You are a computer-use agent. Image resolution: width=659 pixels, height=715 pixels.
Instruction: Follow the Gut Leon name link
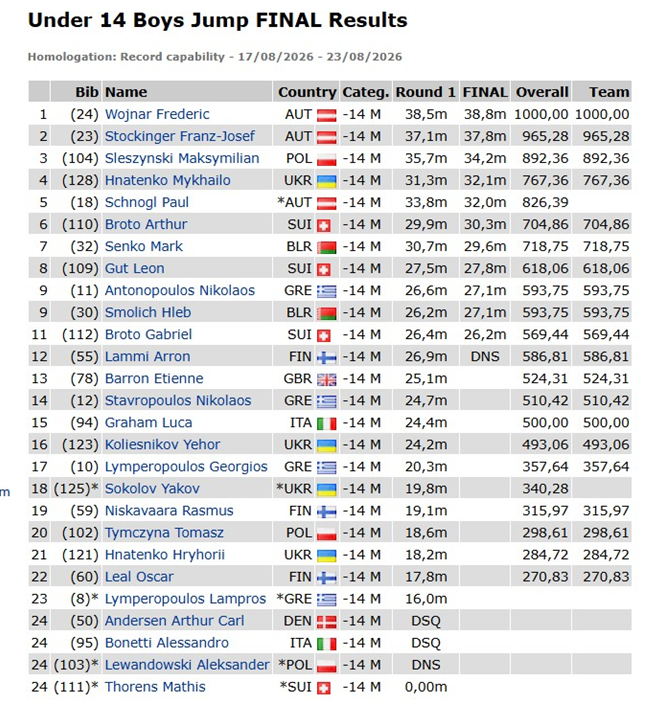click(x=135, y=268)
